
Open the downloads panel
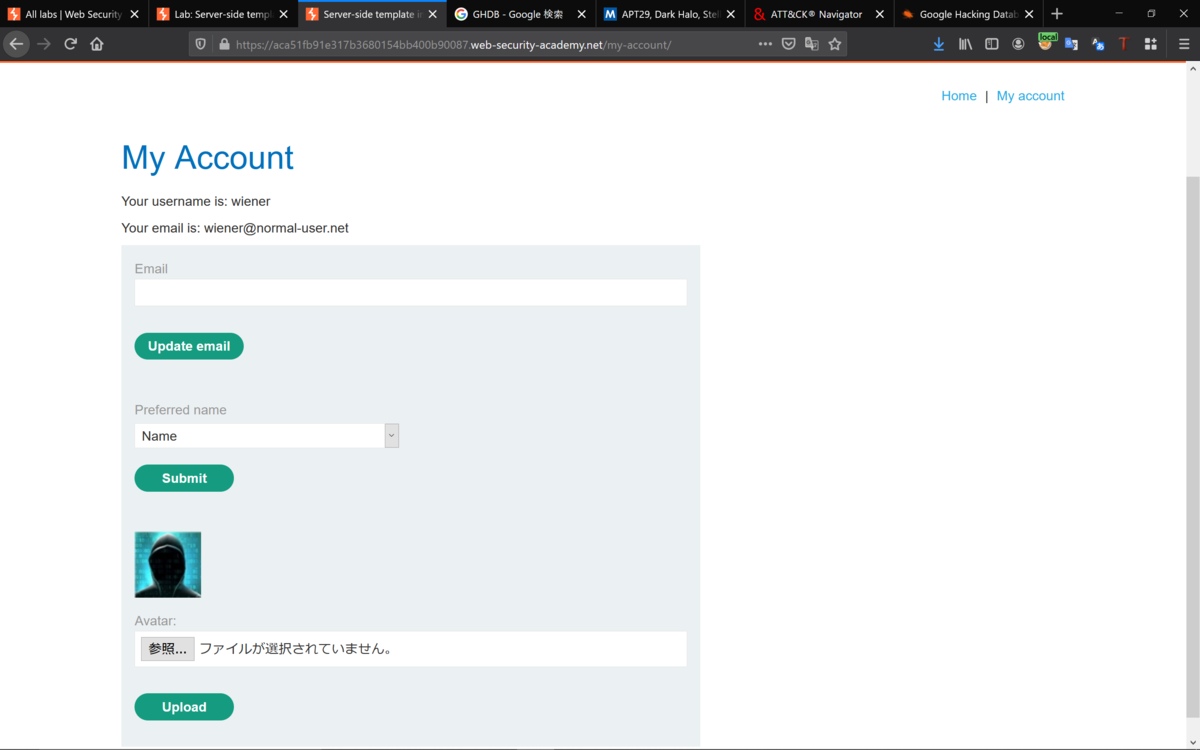938,44
